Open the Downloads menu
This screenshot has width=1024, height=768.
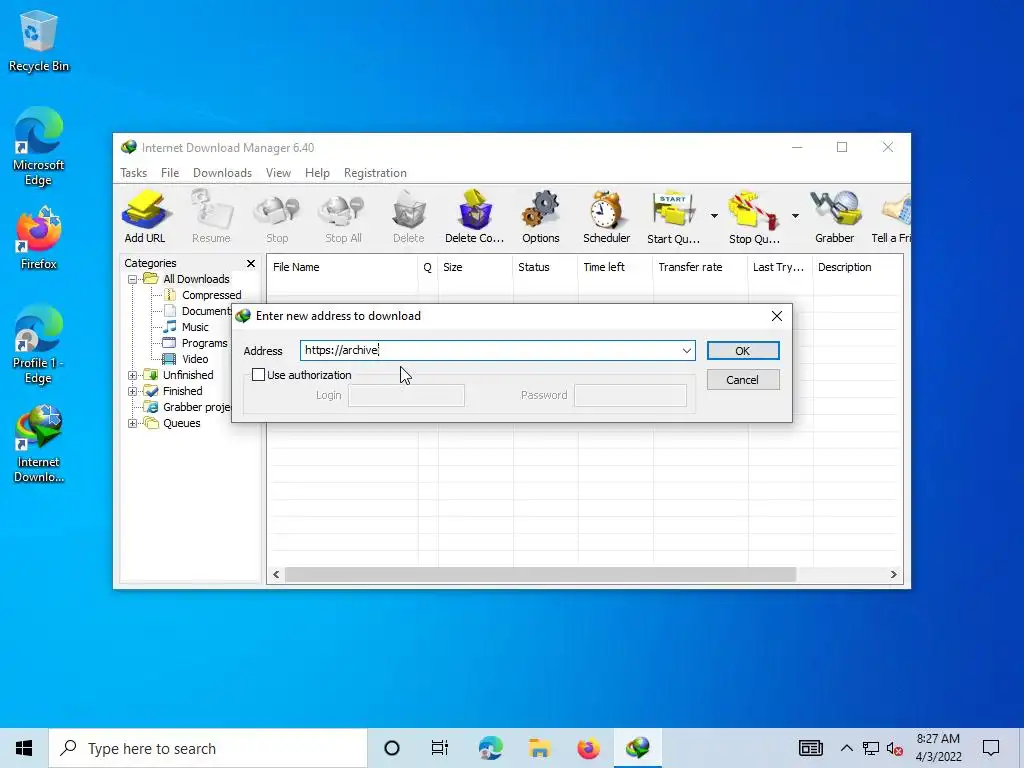point(222,173)
